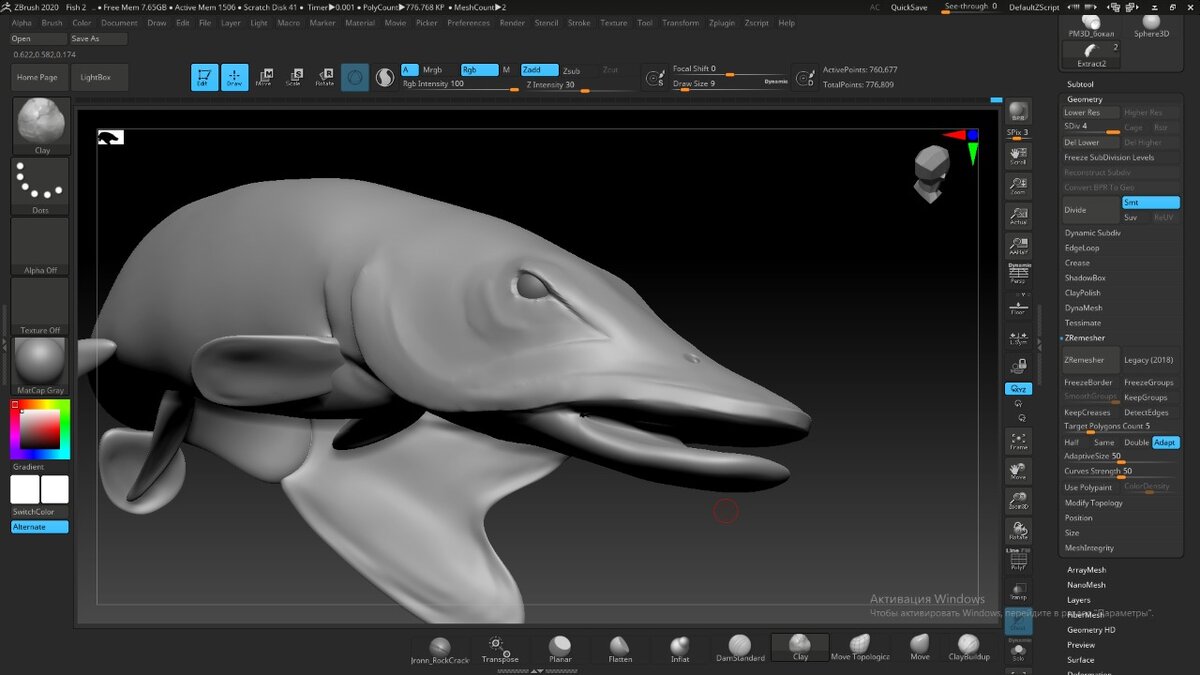Open the Zplugin menu
The image size is (1200, 675).
point(721,23)
